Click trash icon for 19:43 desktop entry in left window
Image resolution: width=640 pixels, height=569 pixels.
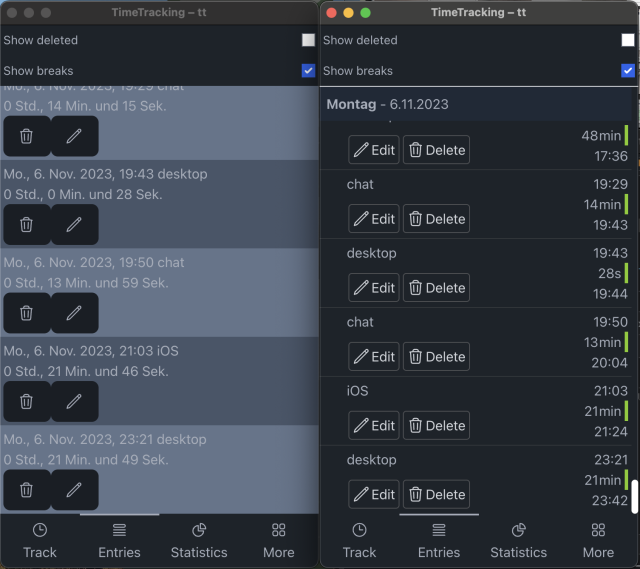[x=27, y=225]
